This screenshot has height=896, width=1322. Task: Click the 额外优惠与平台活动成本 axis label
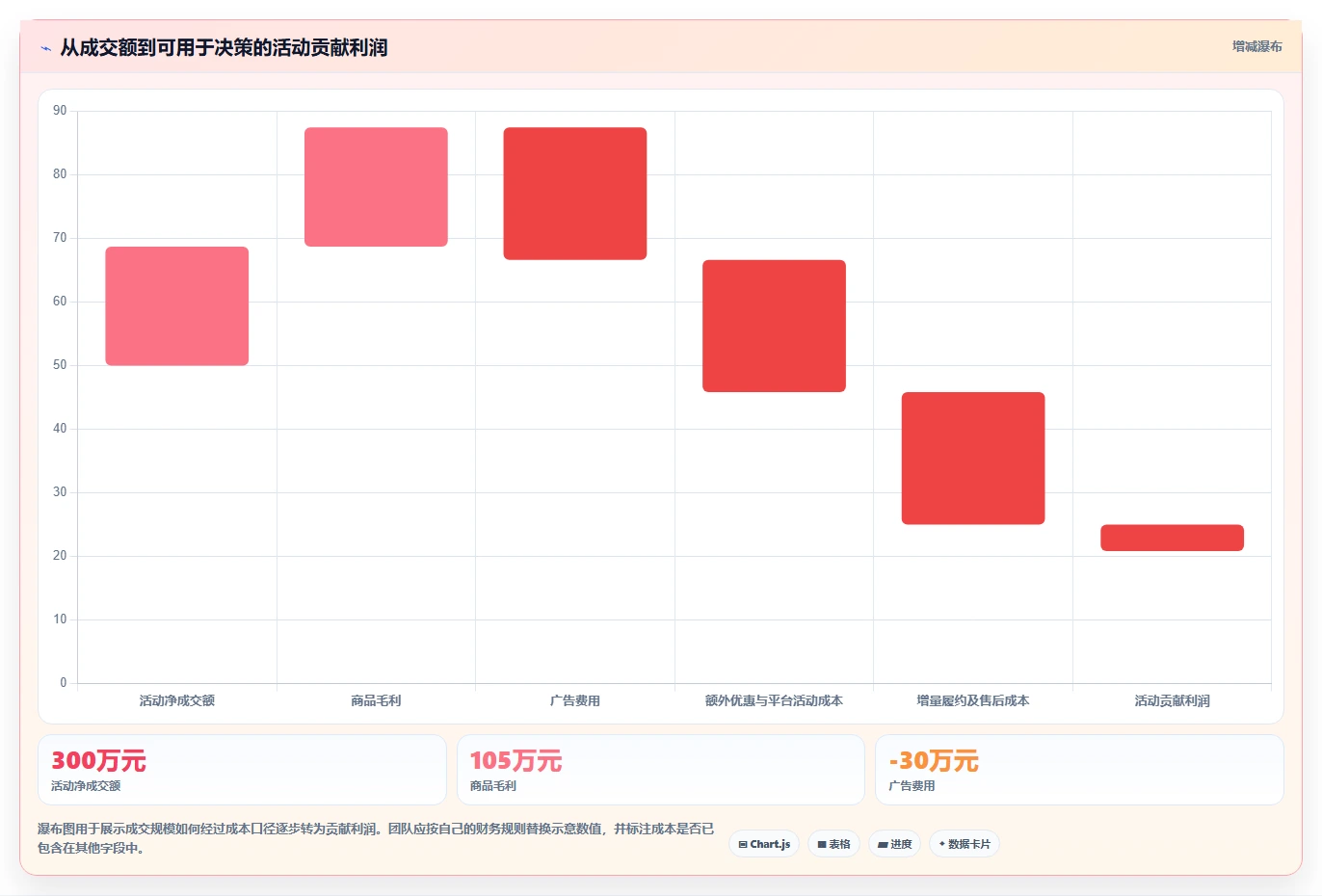click(774, 700)
